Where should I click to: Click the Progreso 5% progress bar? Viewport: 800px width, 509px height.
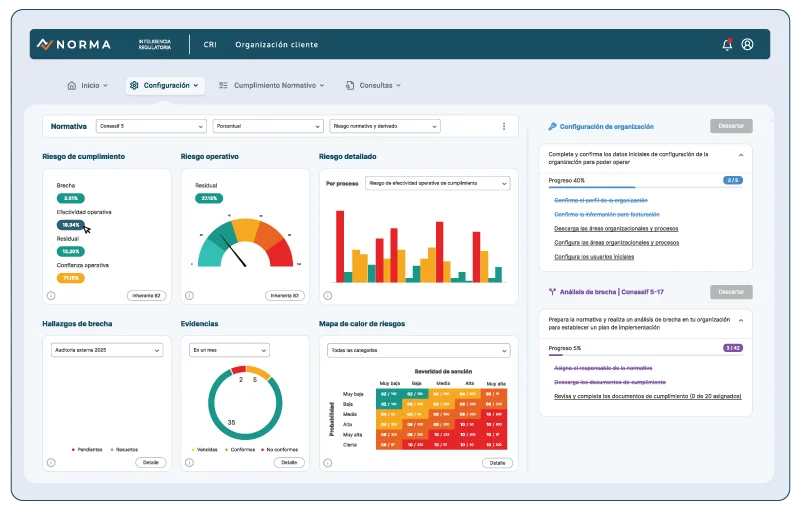[645, 355]
